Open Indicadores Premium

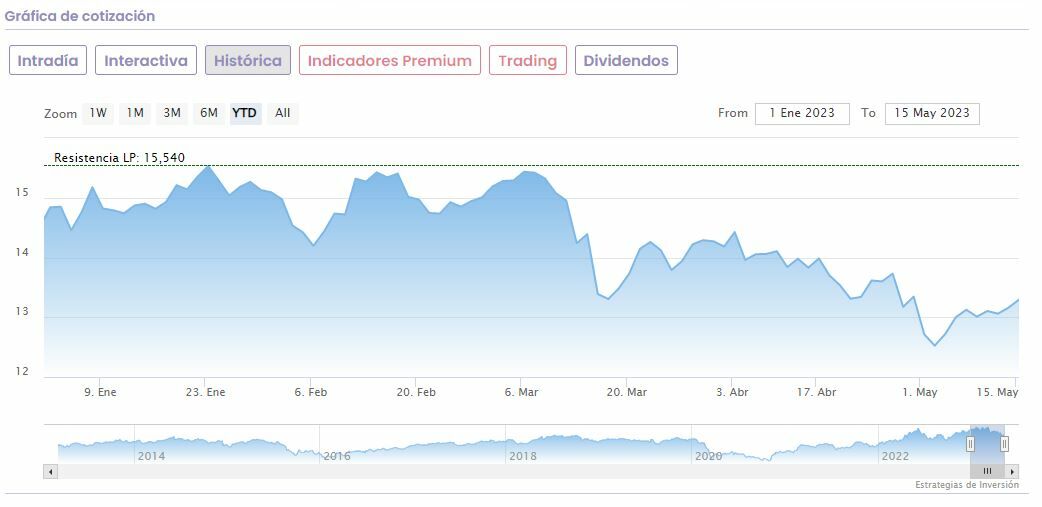(x=389, y=60)
